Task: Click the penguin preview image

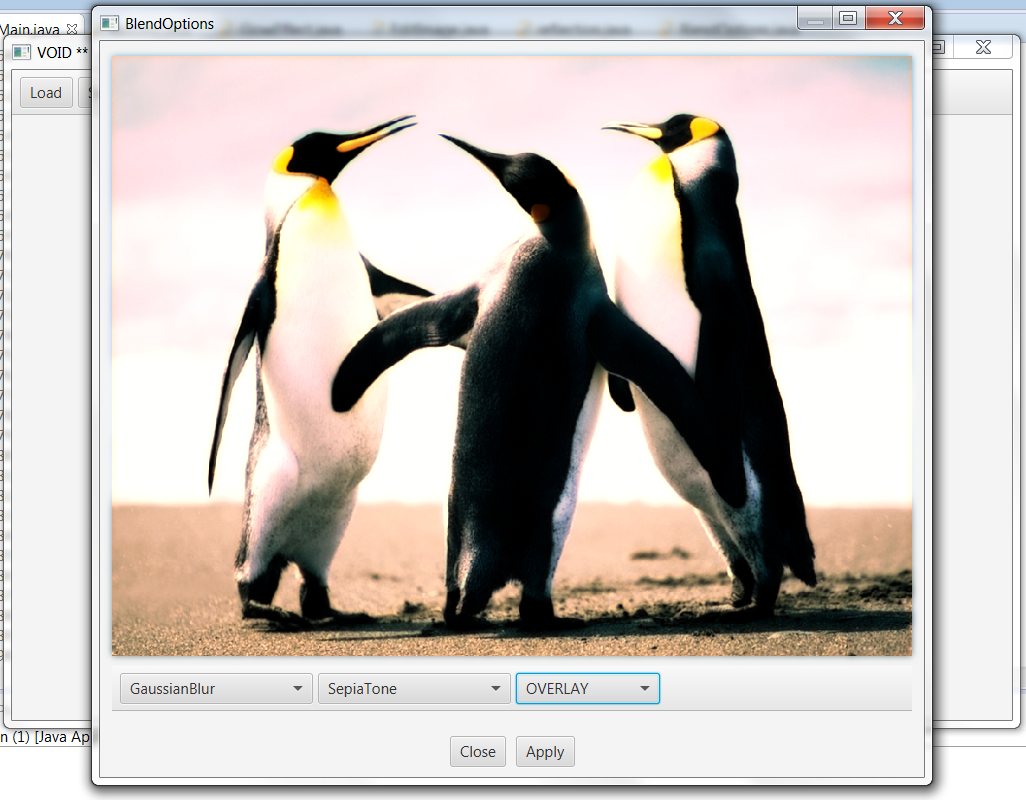Action: coord(512,356)
